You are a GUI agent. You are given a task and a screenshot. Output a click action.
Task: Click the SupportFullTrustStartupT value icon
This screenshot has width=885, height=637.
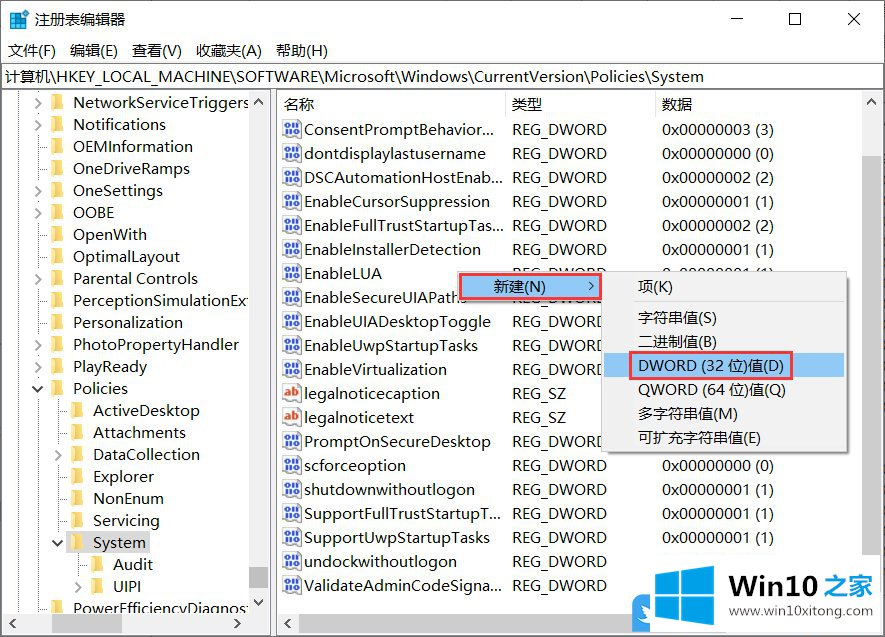(x=291, y=513)
